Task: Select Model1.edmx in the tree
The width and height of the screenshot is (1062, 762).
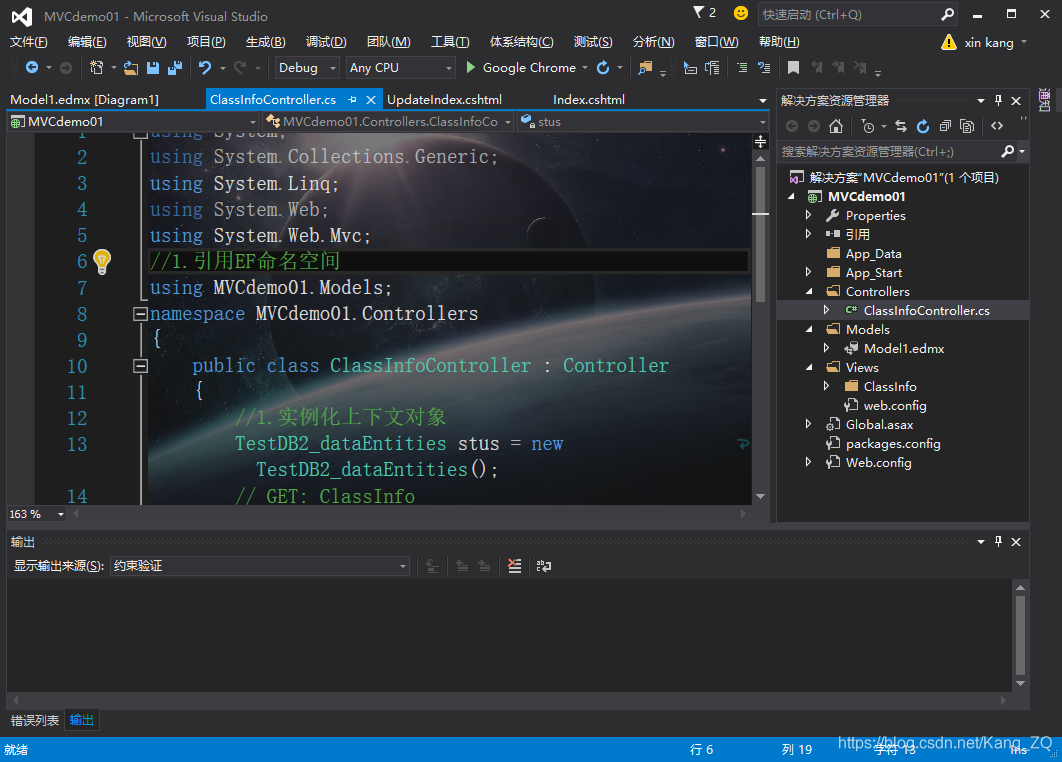Action: click(x=904, y=348)
